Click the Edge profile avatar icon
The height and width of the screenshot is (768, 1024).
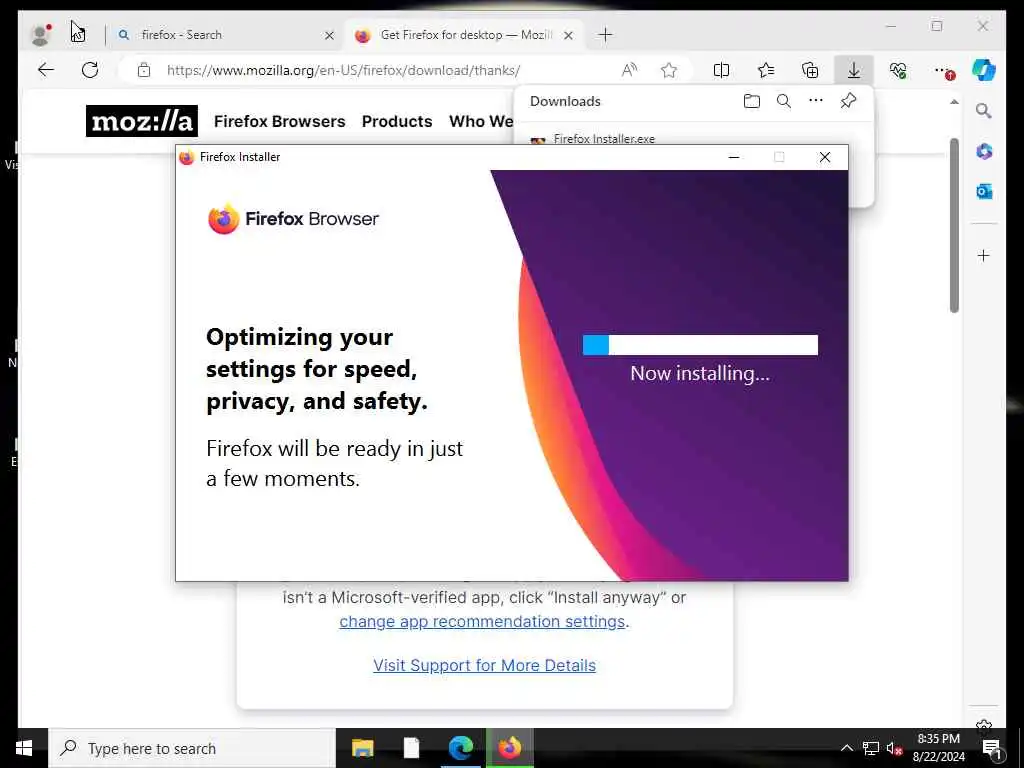pyautogui.click(x=41, y=35)
